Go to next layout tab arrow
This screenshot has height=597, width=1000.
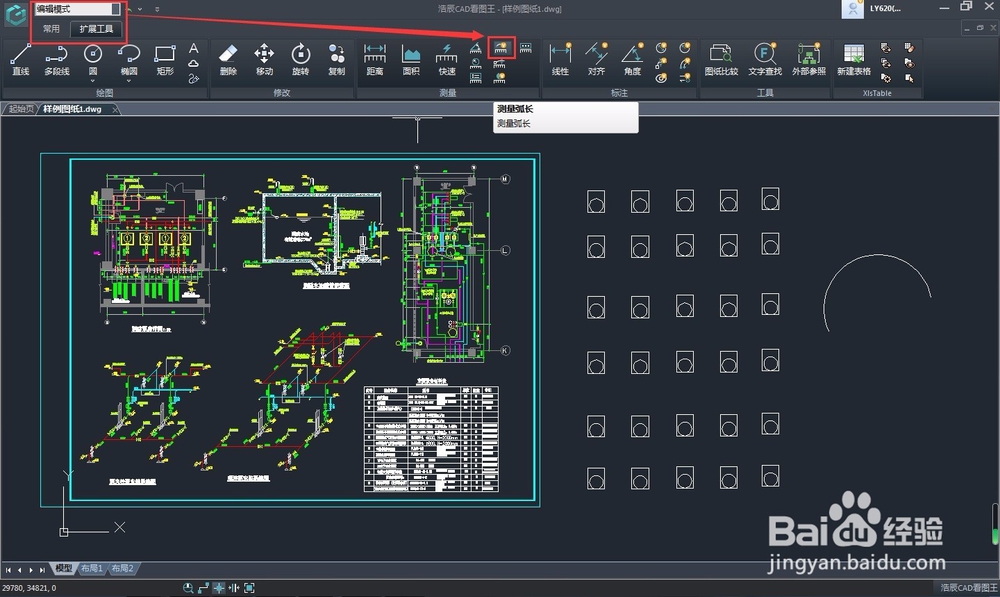point(31,570)
